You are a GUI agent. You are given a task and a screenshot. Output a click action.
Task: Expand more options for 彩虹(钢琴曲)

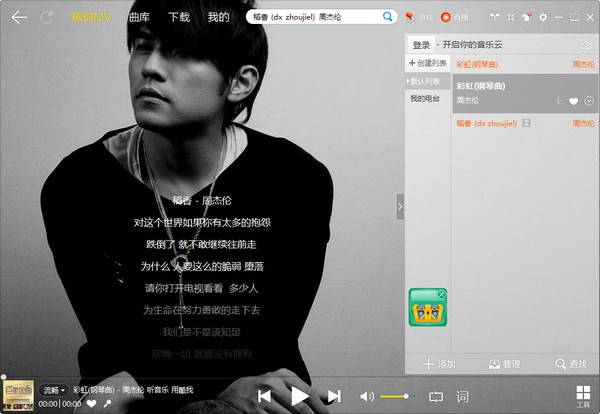(589, 101)
